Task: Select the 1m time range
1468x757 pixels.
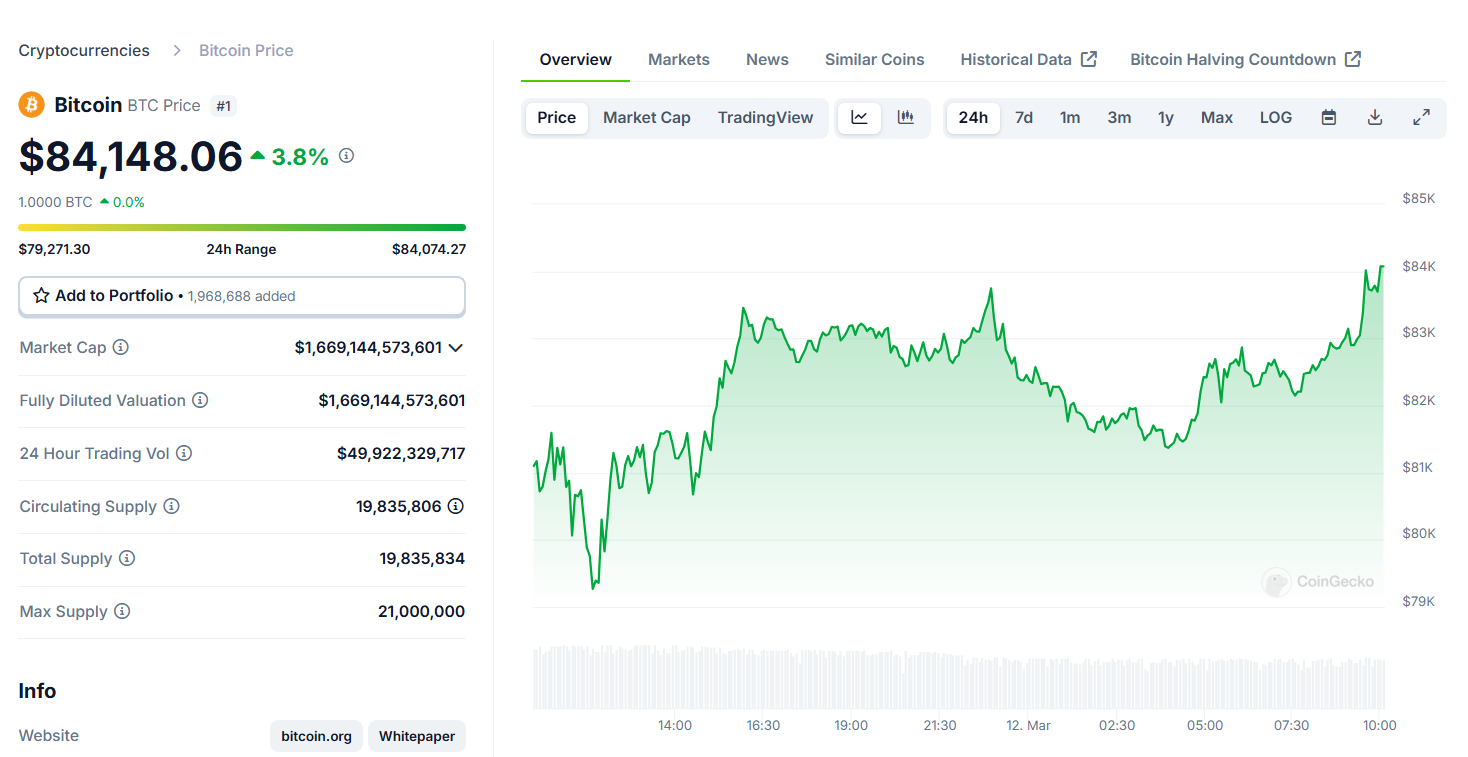Action: click(1070, 118)
